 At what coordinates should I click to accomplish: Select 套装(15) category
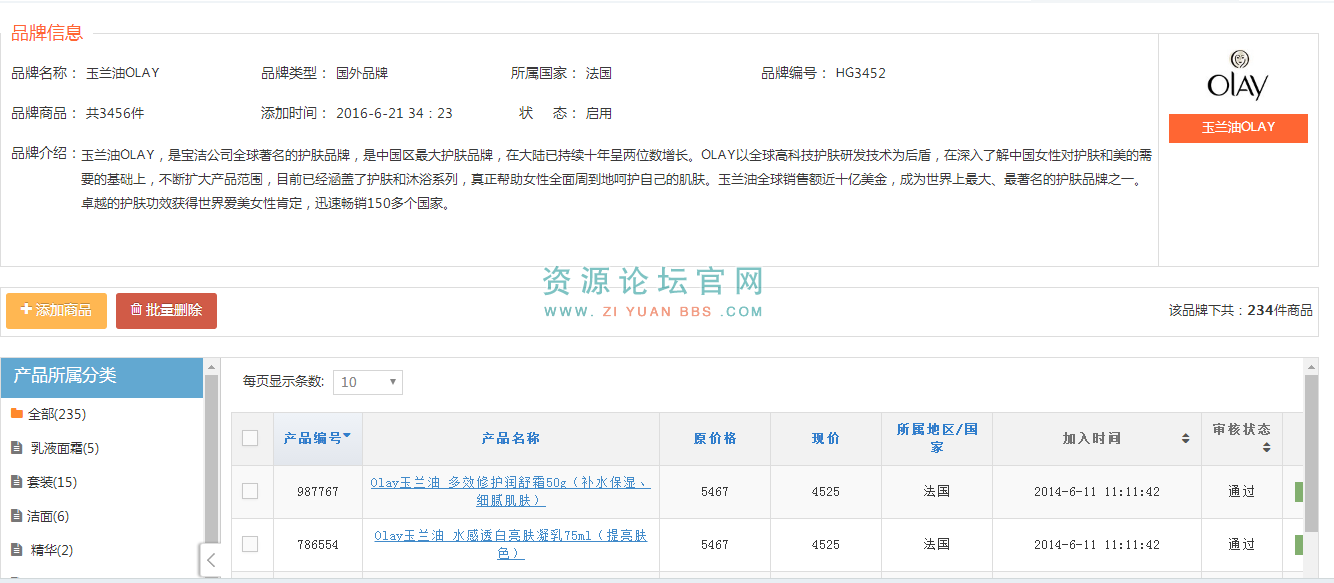coord(54,482)
